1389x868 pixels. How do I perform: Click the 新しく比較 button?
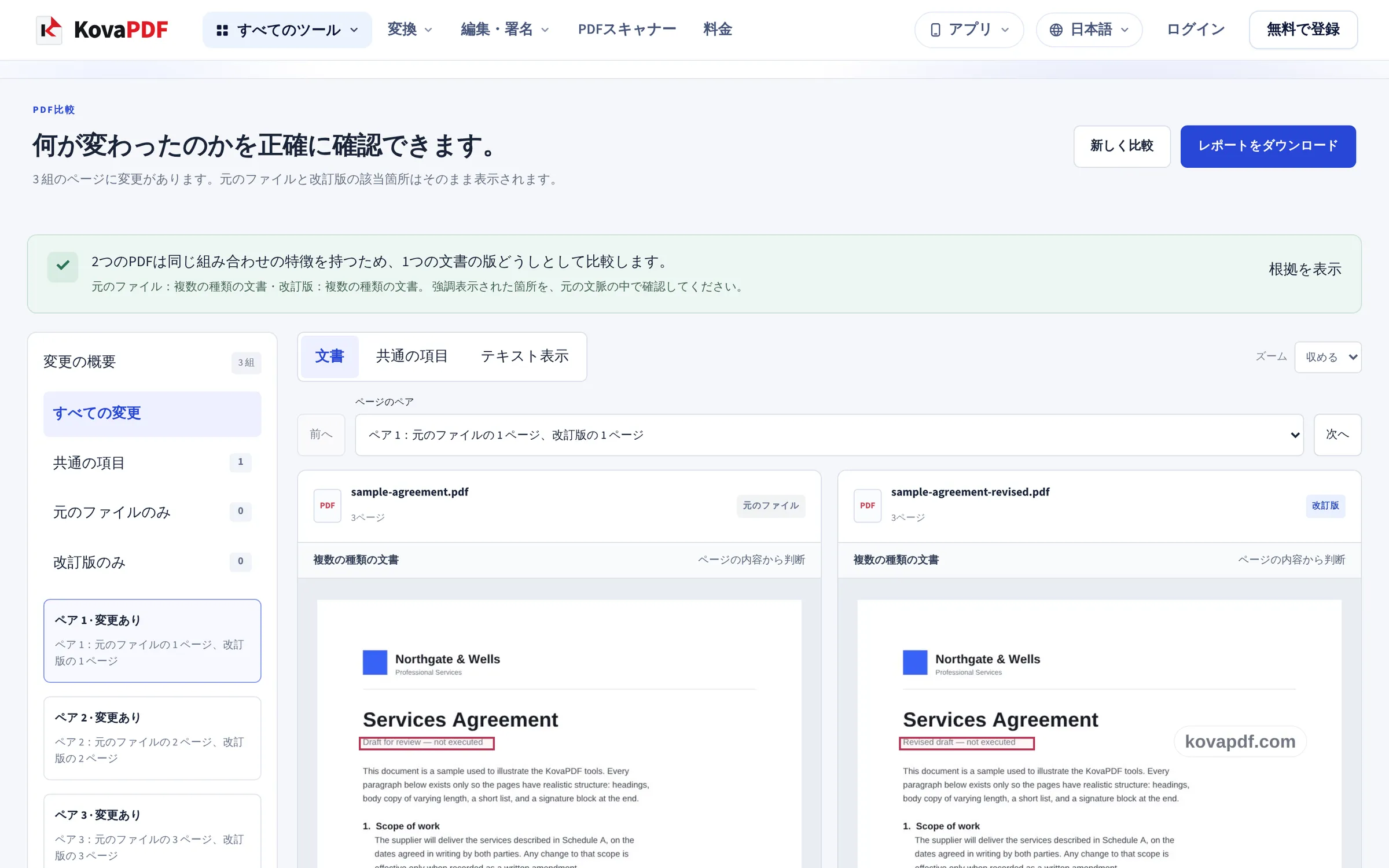[x=1122, y=146]
